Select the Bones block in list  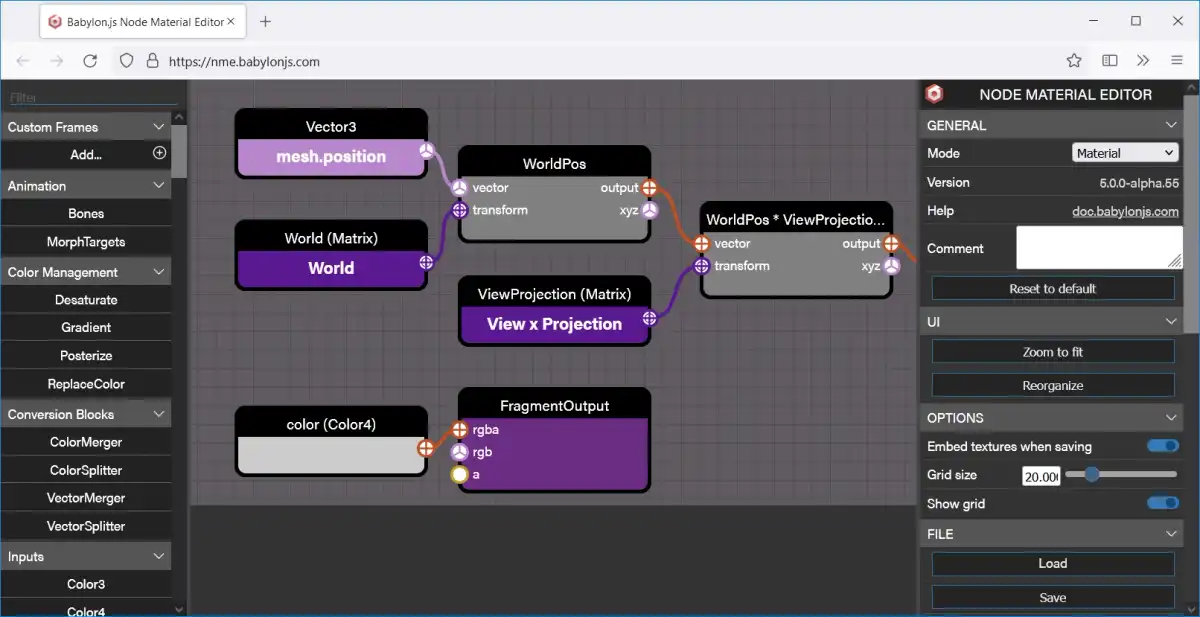86,213
